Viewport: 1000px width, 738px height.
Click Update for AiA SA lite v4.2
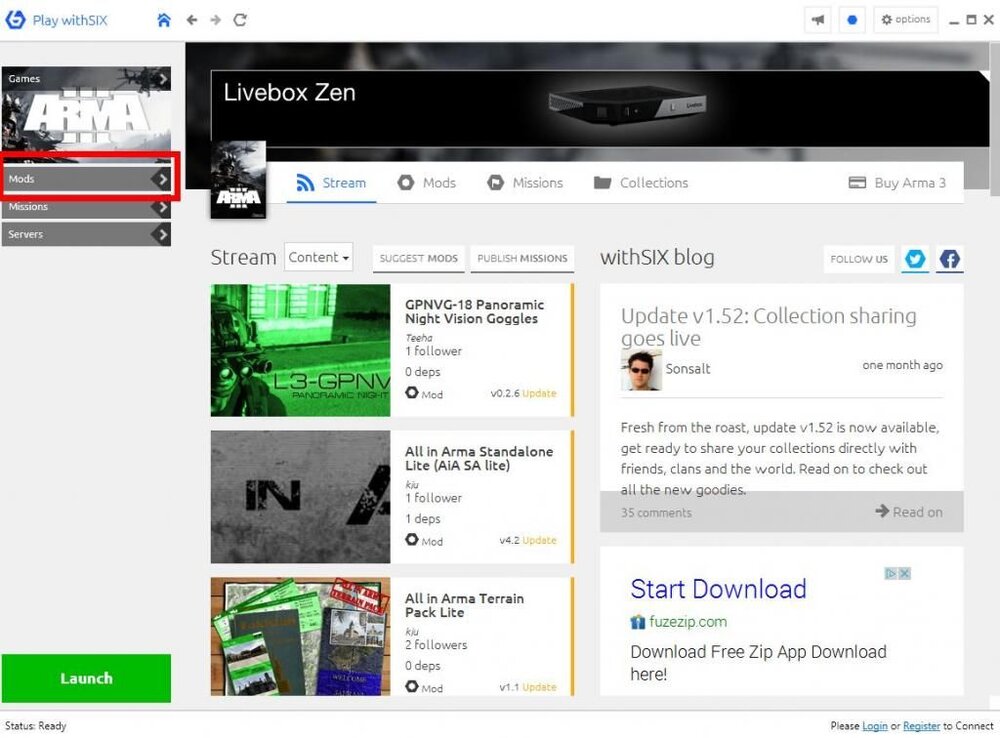coord(539,540)
